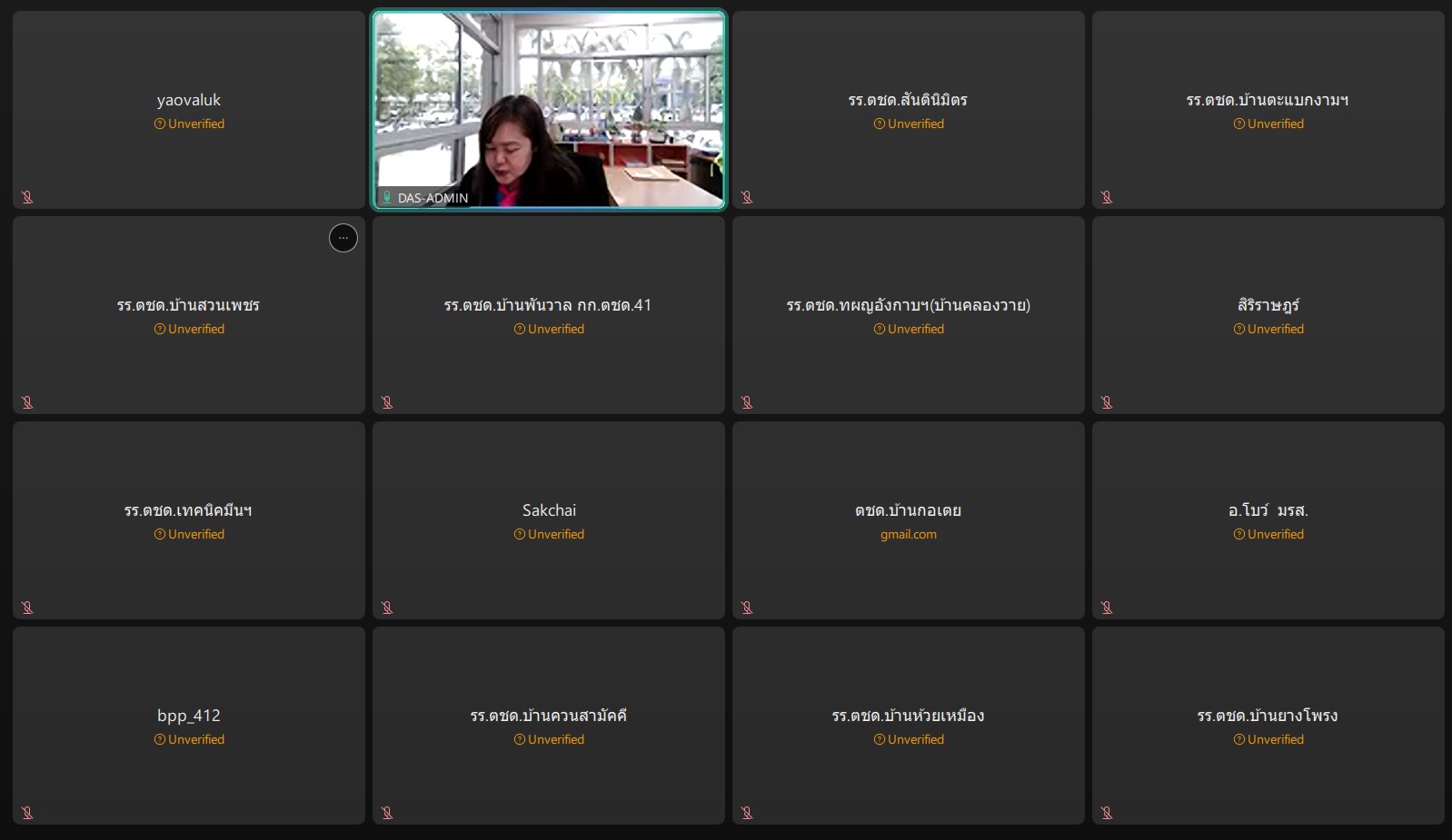This screenshot has width=1452, height=840.
Task: Click Unverified badge under รร.ตชด.ทพญอังกาบฯ(บ้านคลองวาย)
Action: [x=909, y=329]
